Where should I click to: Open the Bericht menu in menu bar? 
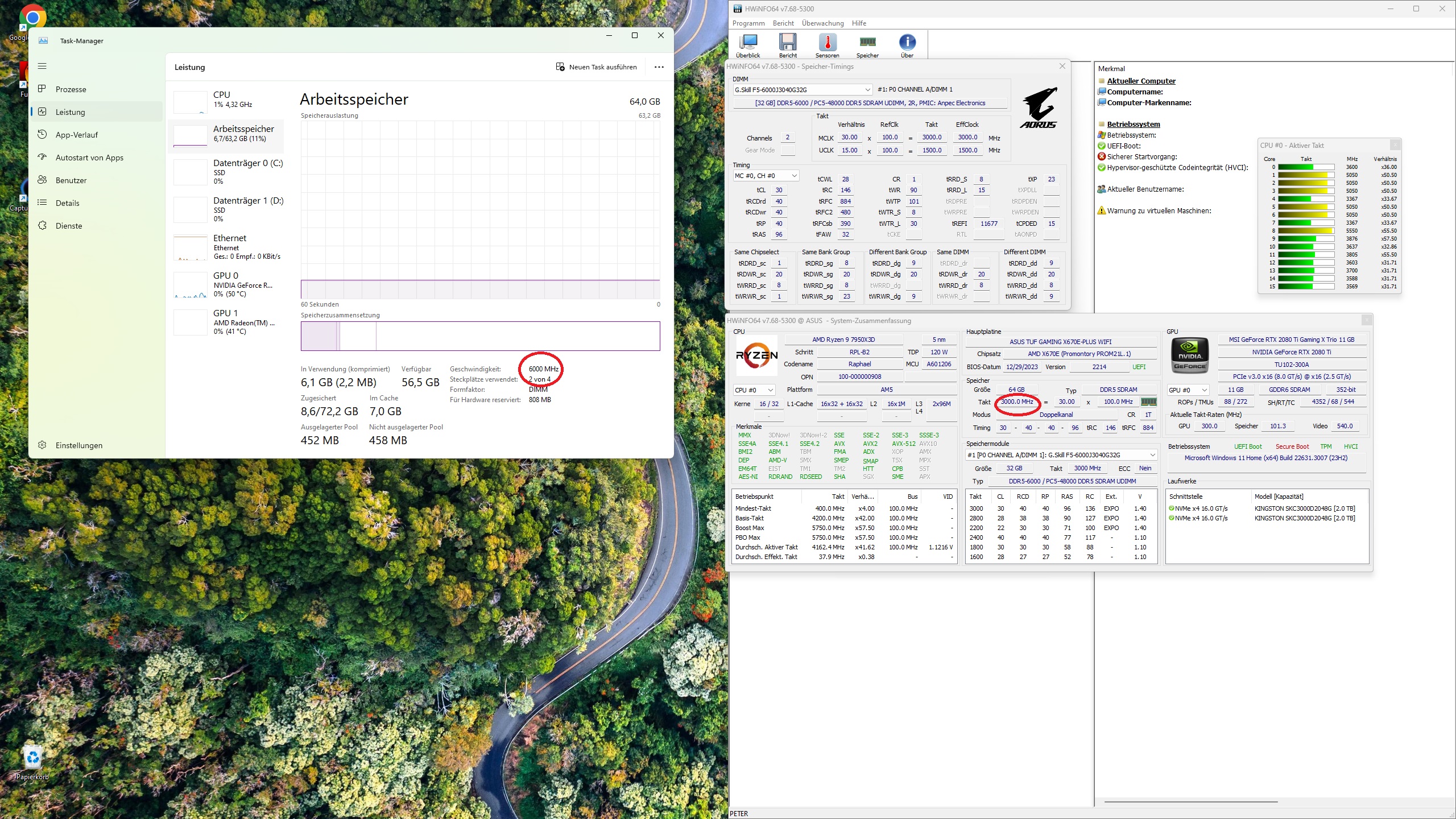tap(783, 23)
